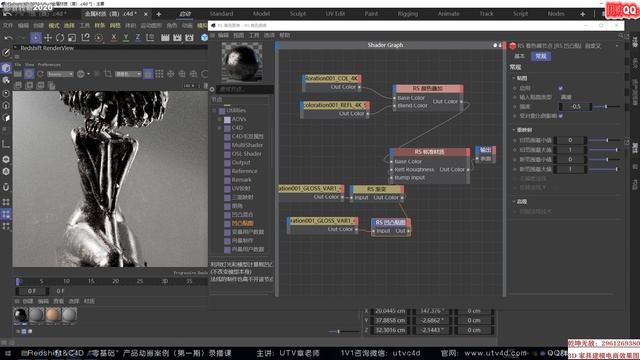Switch to the 基本 tab in attributes
This screenshot has width=640, height=360.
[x=520, y=56]
